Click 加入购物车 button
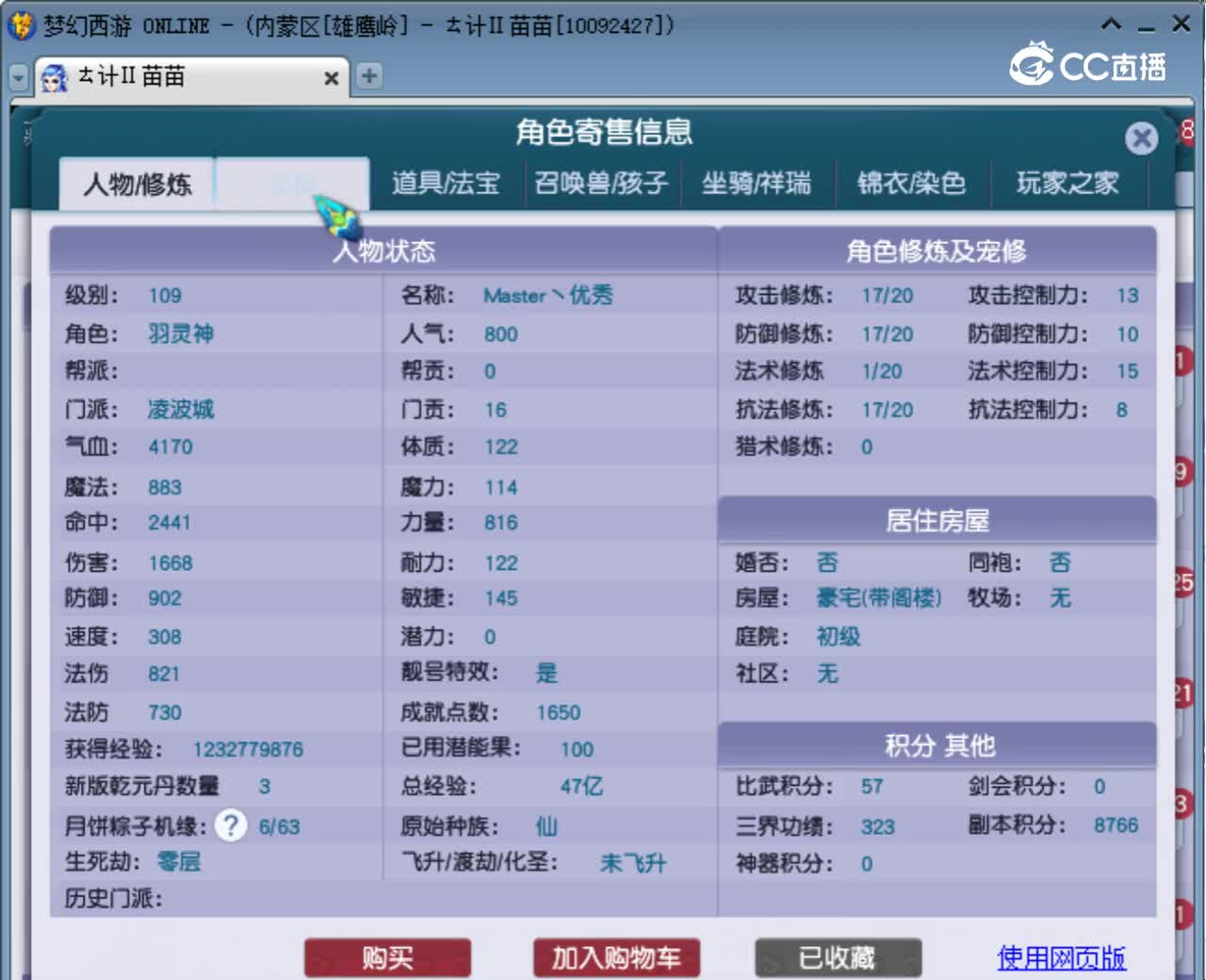The height and width of the screenshot is (980, 1206). click(616, 958)
